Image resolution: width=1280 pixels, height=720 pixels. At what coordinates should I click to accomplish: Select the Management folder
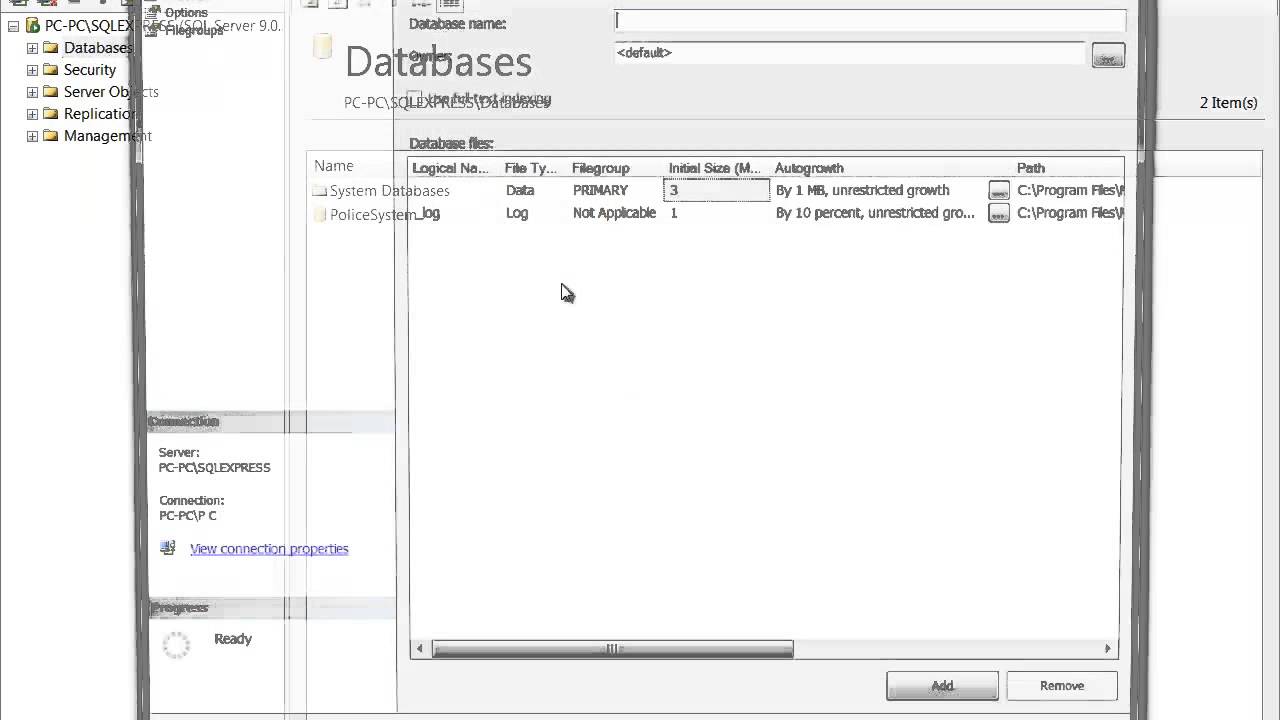click(x=108, y=136)
